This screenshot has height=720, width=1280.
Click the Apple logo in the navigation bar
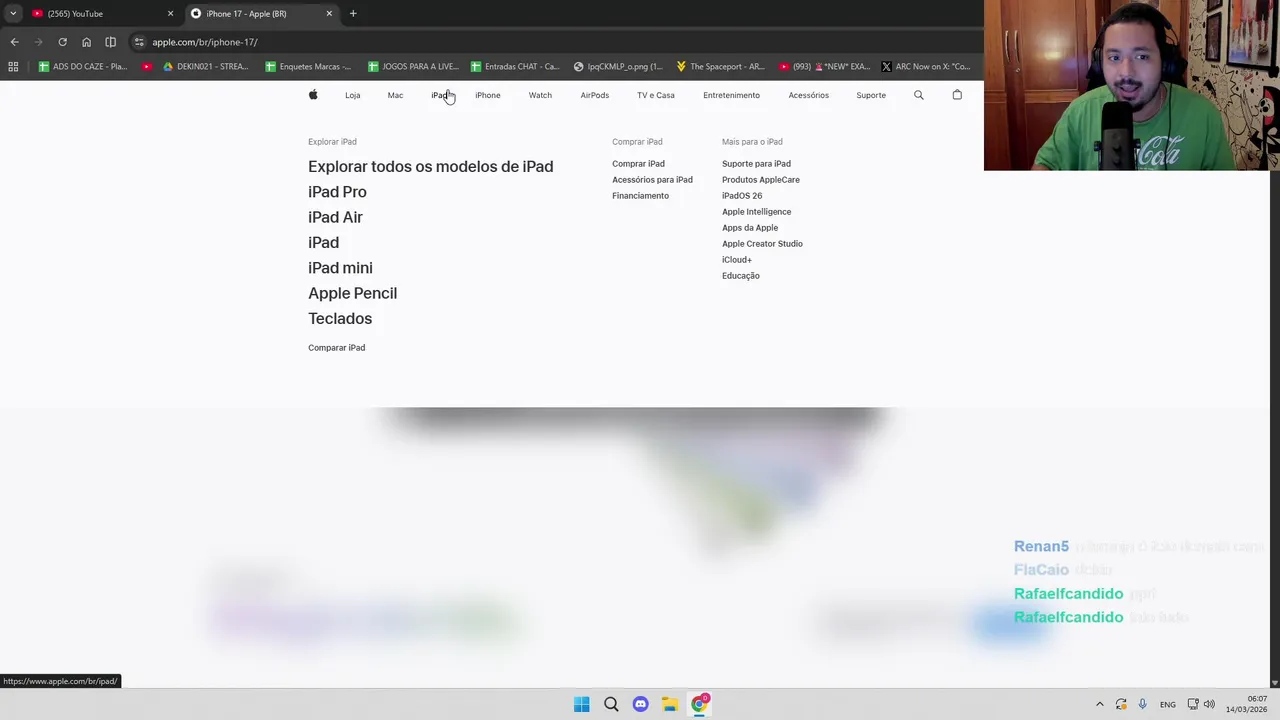(313, 95)
